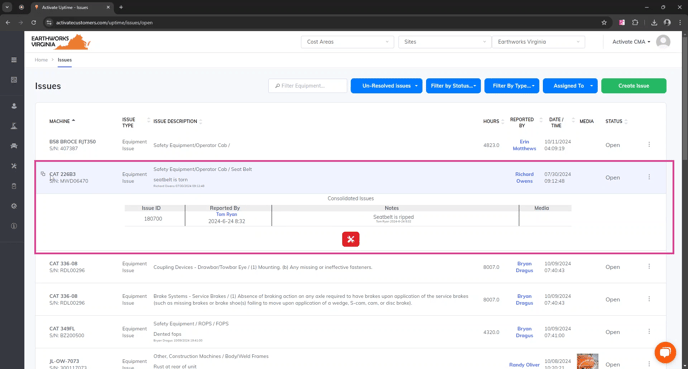The width and height of the screenshot is (688, 369).
Task: Open the user avatar profile icon
Action: 663,42
